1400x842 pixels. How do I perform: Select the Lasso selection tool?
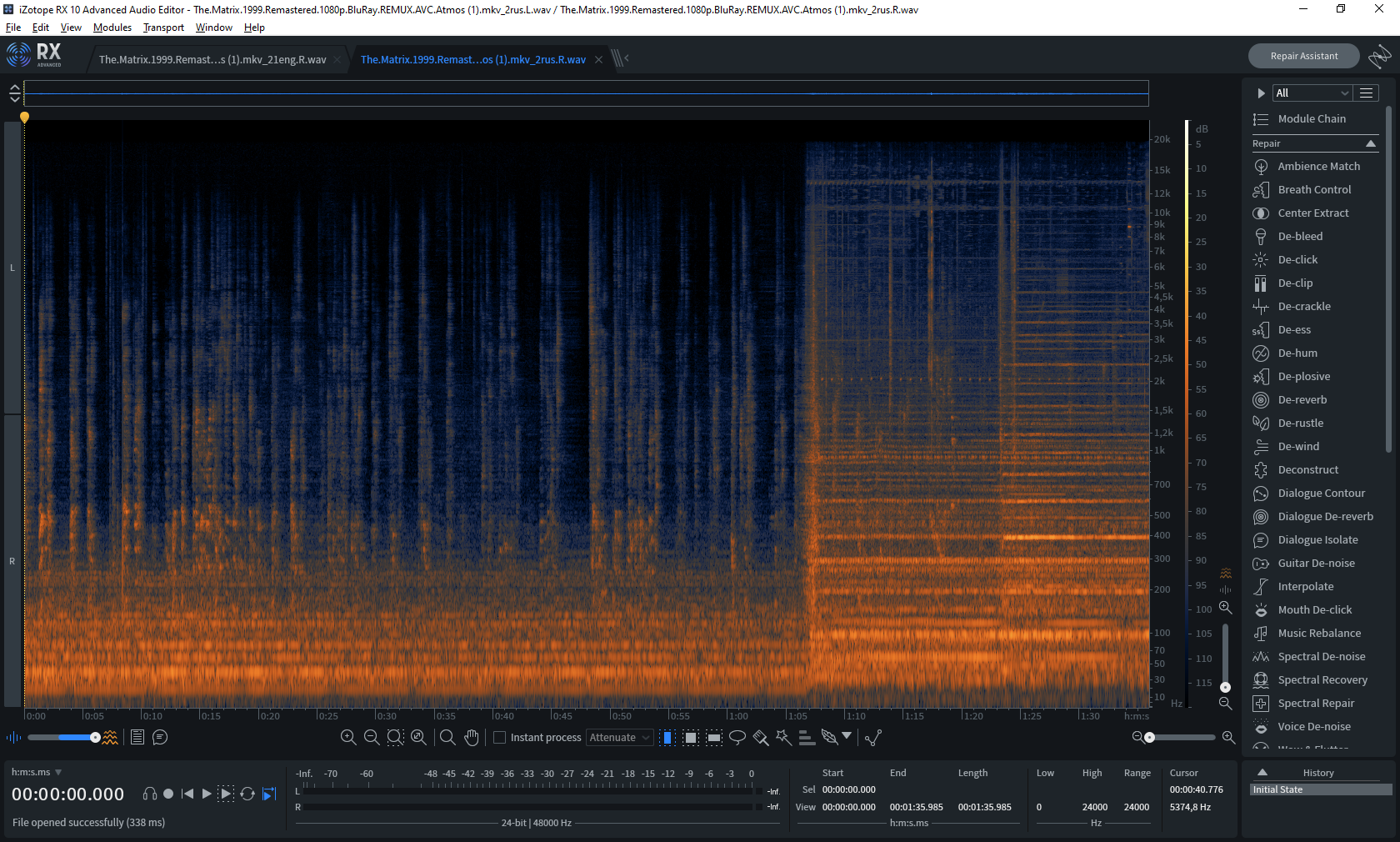pos(737,738)
